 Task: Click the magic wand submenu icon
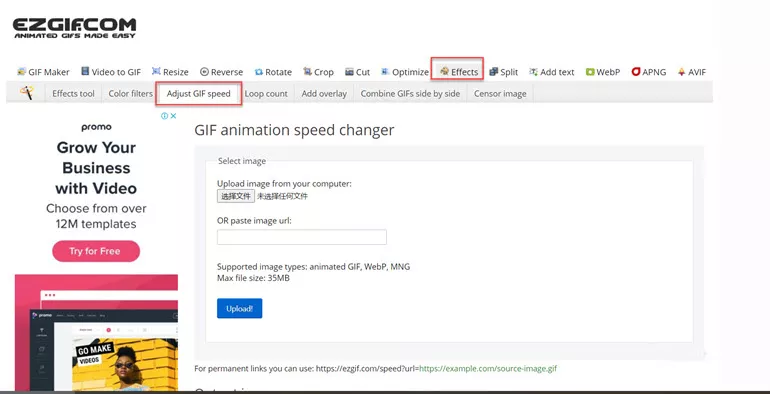(x=27, y=92)
